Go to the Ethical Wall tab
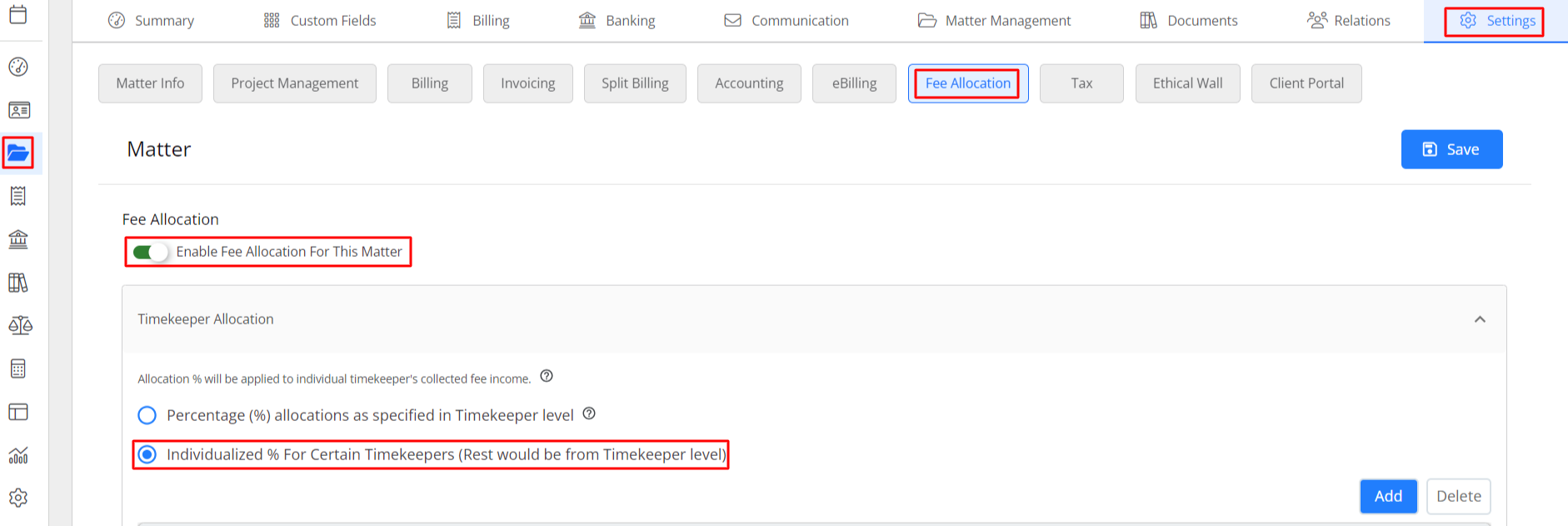The width and height of the screenshot is (1568, 526). pos(1187,83)
